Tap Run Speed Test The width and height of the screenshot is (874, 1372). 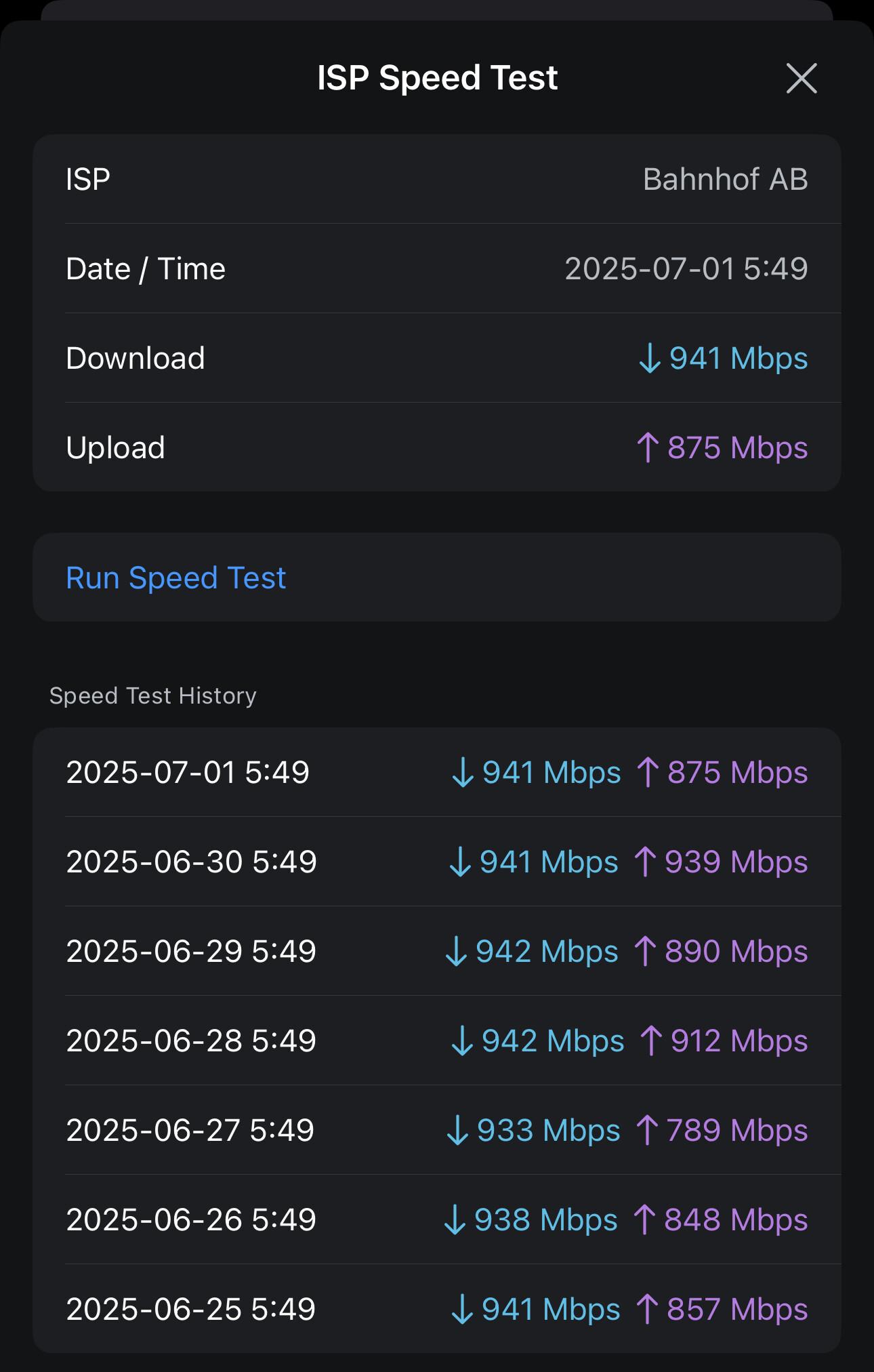(x=176, y=578)
